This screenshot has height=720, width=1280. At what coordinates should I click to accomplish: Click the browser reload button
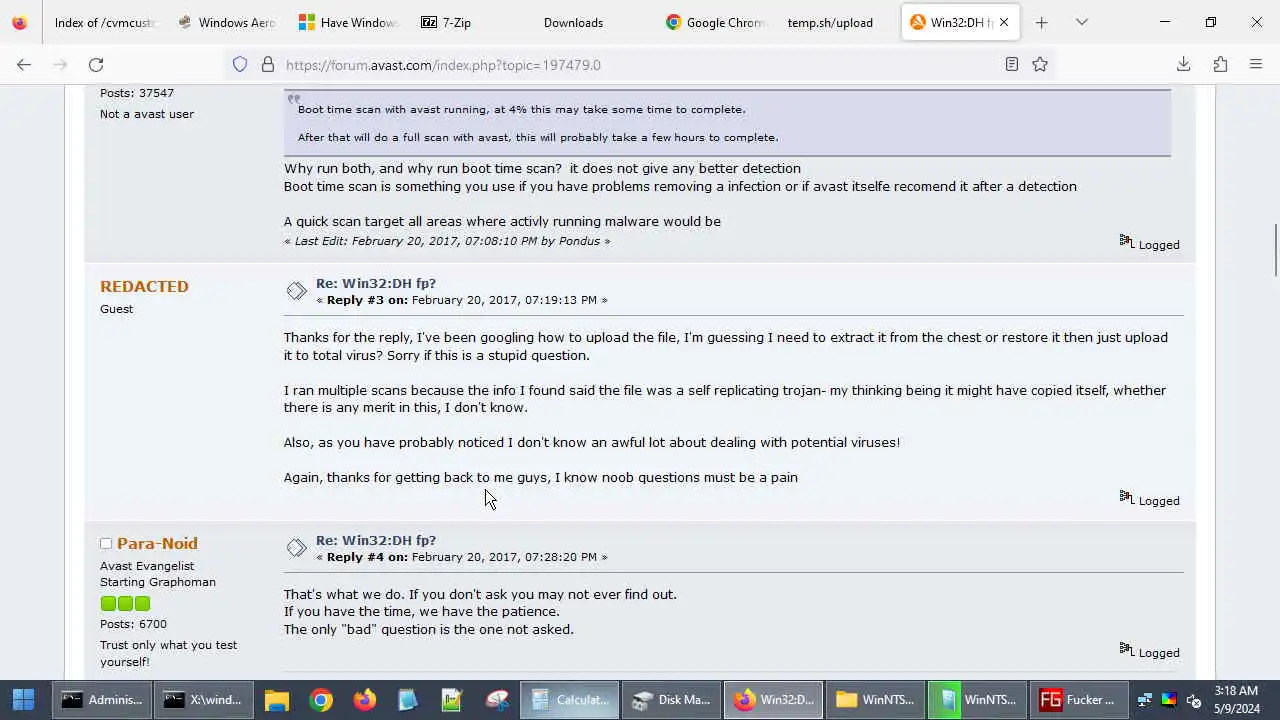[96, 65]
